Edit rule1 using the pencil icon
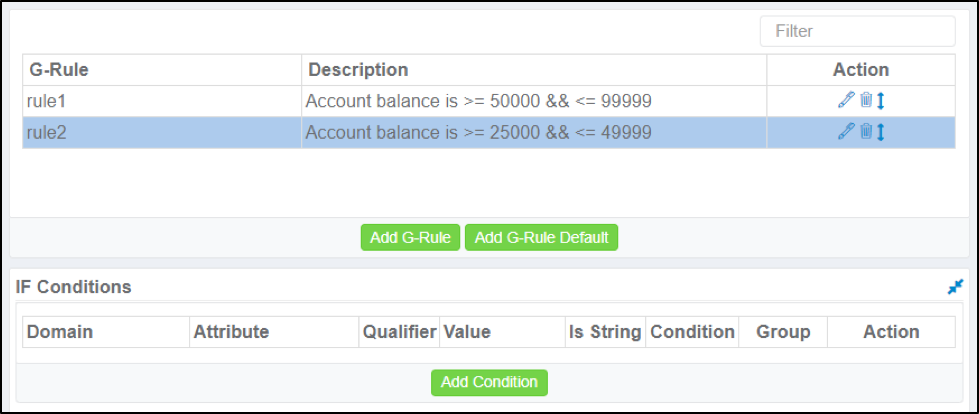The image size is (979, 414). click(845, 100)
